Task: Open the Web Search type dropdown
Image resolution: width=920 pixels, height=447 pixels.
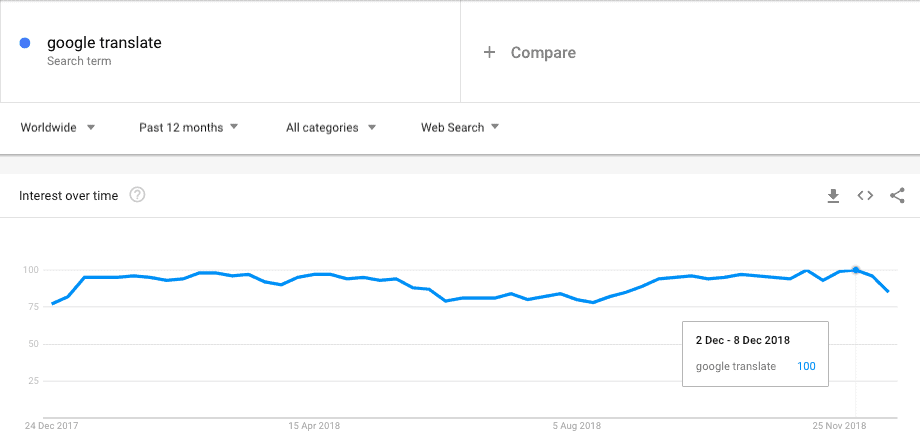Action: [459, 127]
